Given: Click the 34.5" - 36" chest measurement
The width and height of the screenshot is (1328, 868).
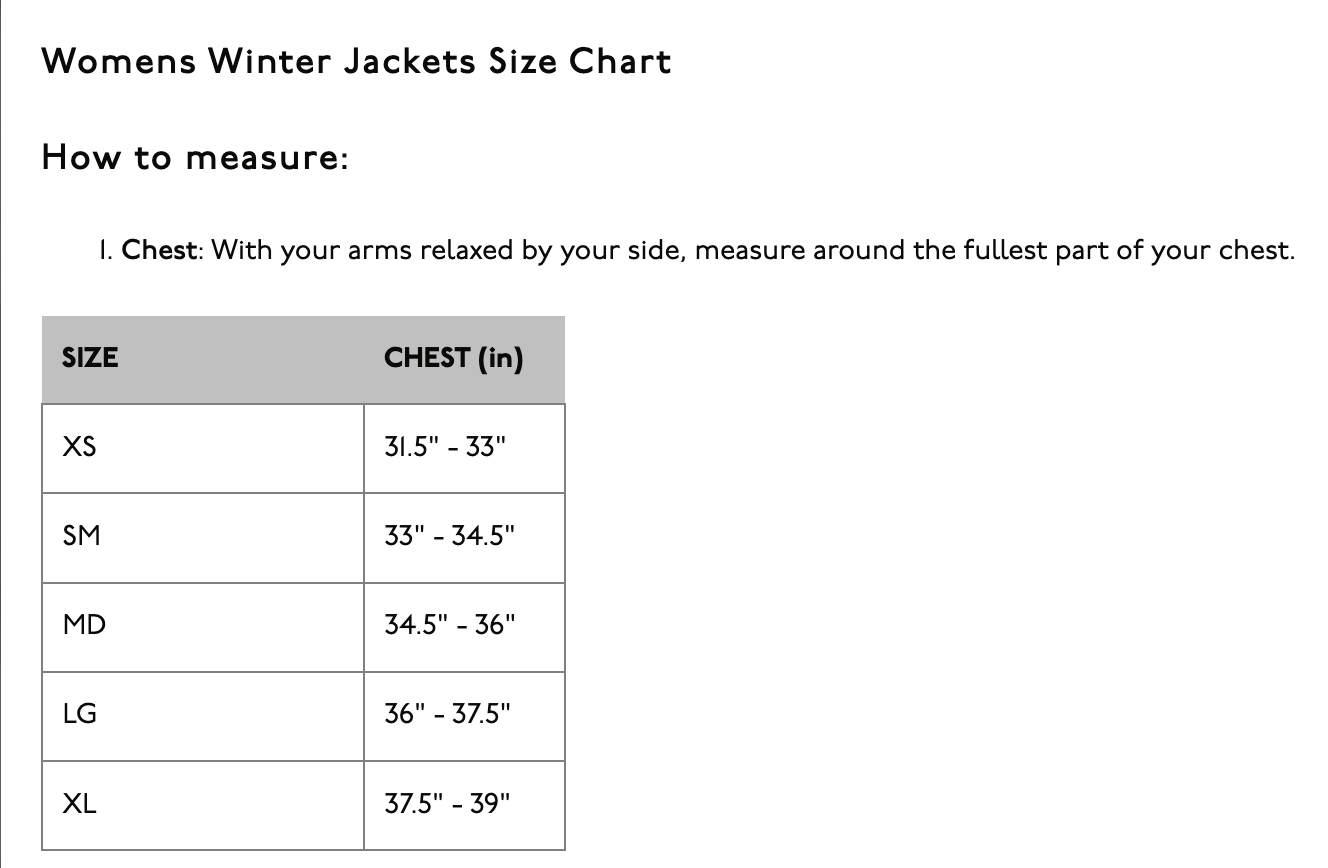Looking at the screenshot, I should [x=449, y=625].
